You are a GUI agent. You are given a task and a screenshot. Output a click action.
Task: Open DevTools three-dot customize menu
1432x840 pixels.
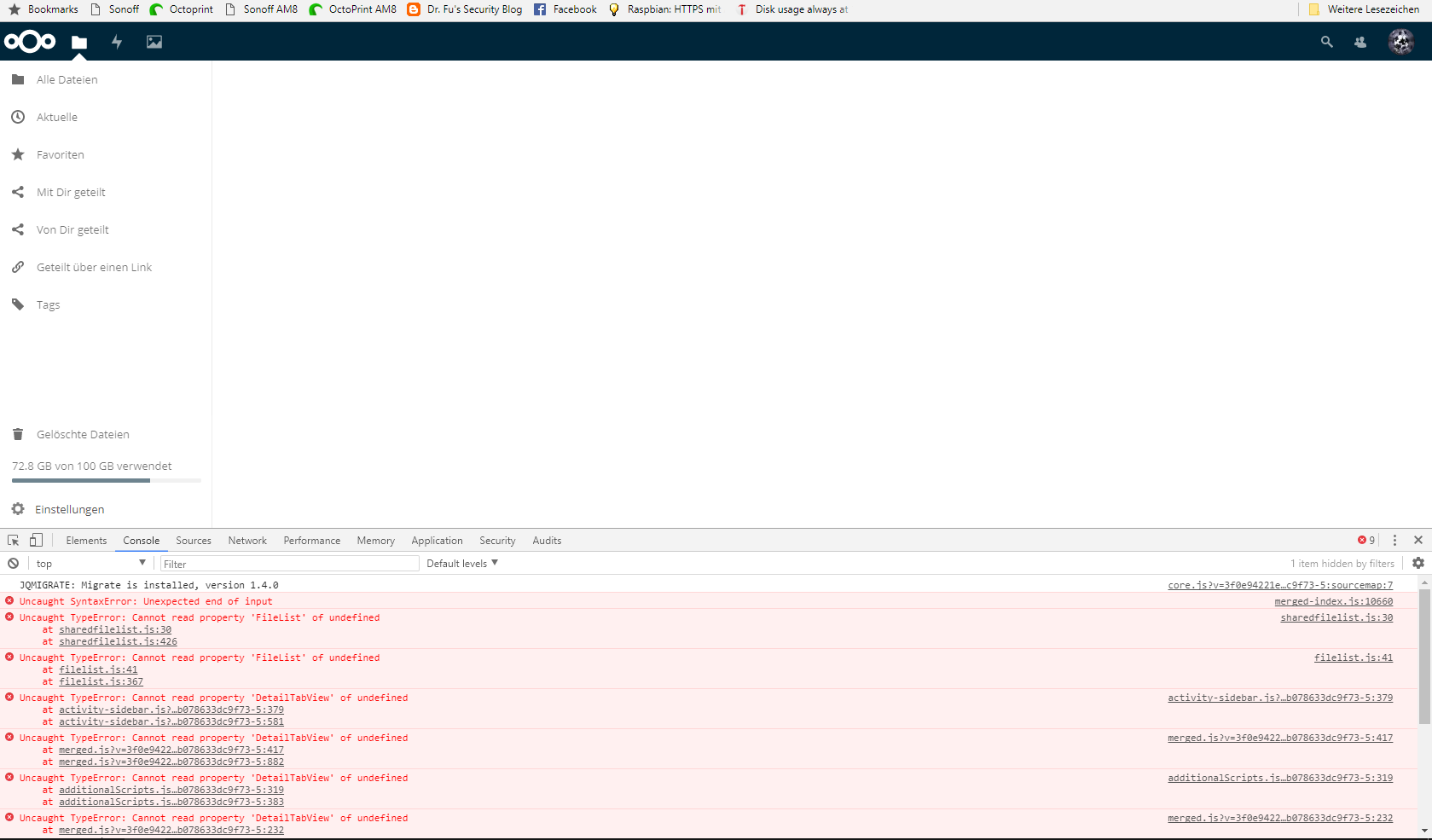1395,541
